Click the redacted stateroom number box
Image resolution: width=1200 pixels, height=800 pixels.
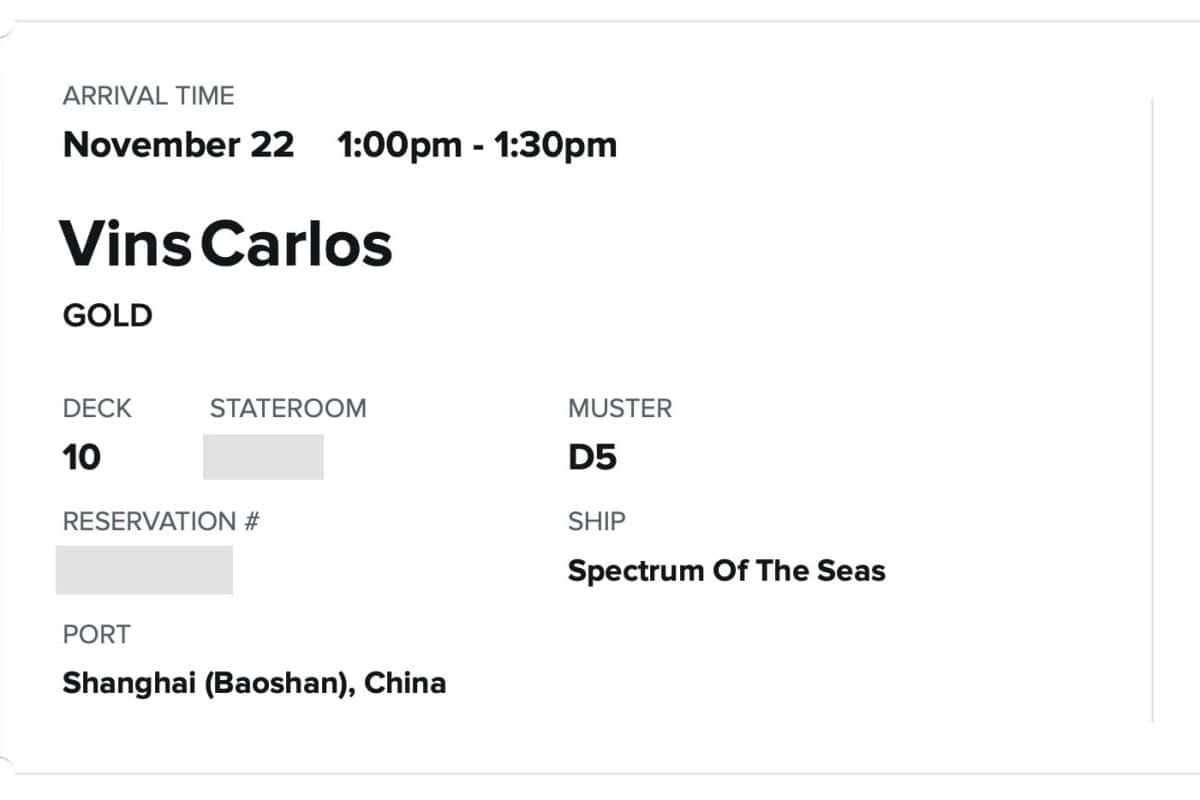(263, 457)
